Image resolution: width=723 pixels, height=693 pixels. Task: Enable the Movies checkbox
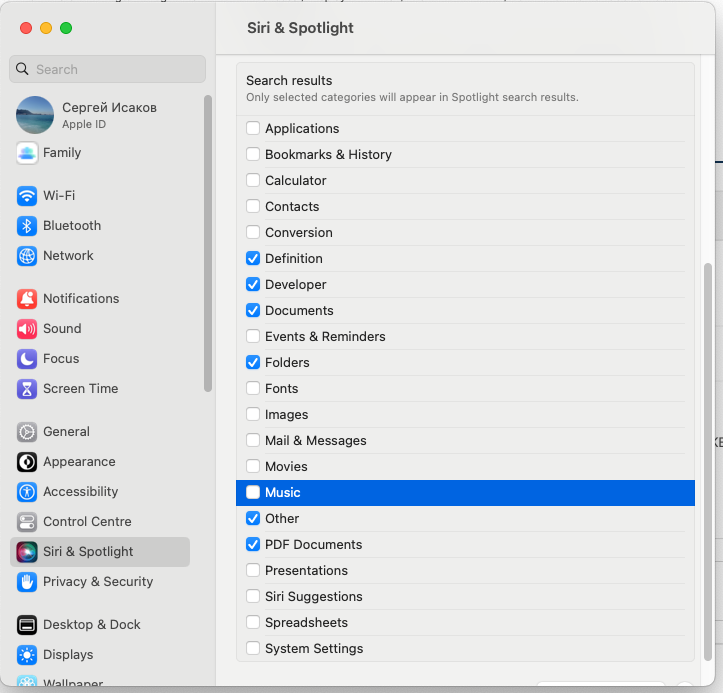pos(253,466)
